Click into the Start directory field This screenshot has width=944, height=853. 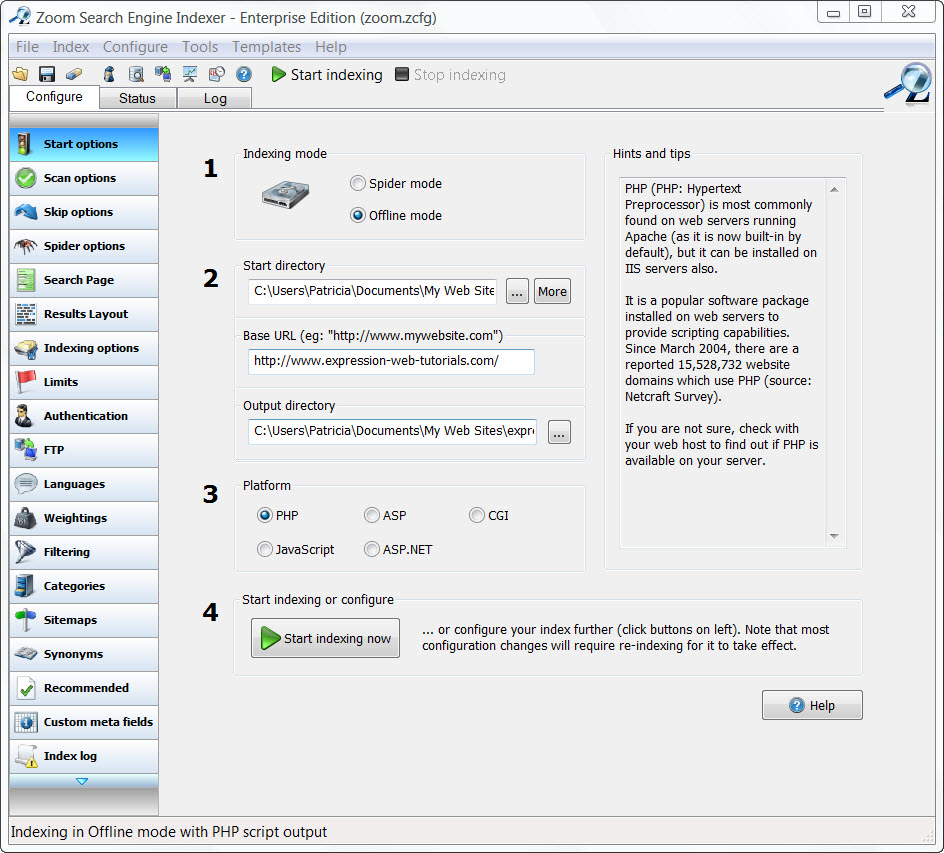click(373, 291)
